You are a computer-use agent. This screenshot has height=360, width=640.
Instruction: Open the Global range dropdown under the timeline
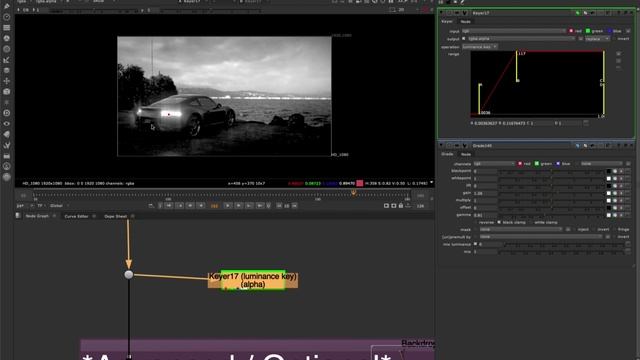pos(59,206)
